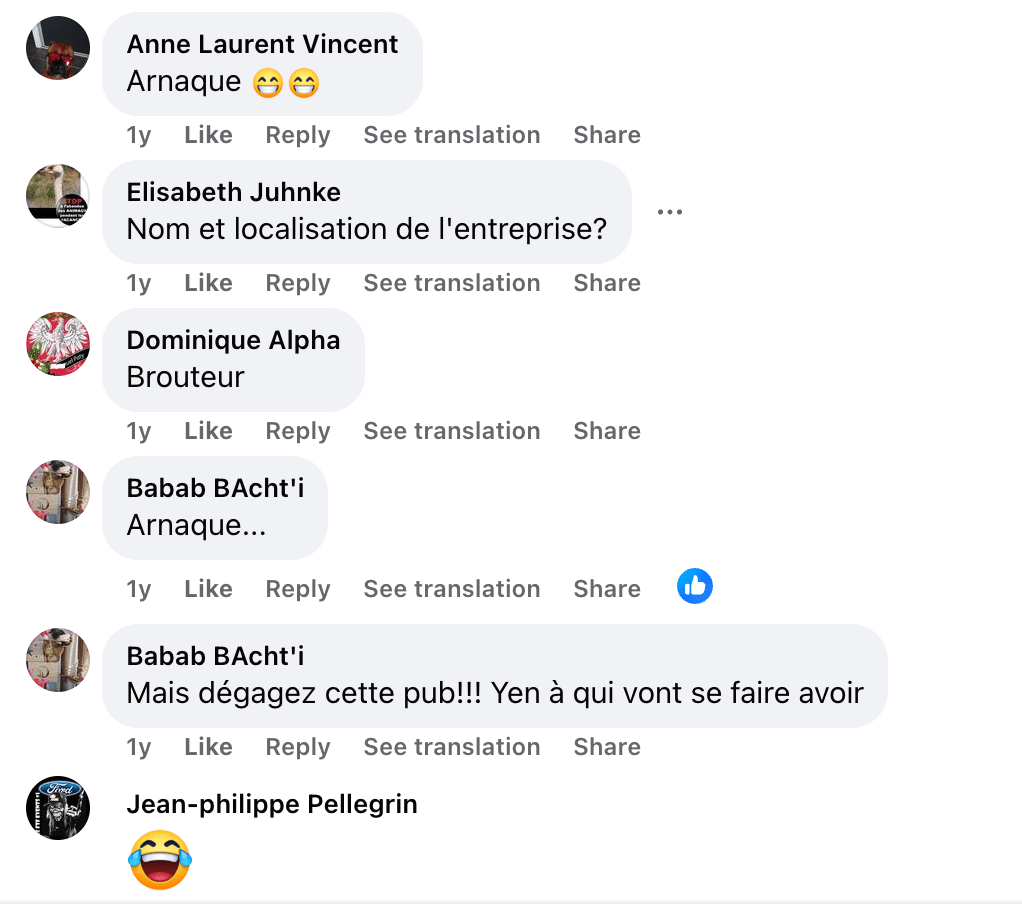
Task: Click the blue thumbs-up reaction icon
Action: [x=694, y=586]
